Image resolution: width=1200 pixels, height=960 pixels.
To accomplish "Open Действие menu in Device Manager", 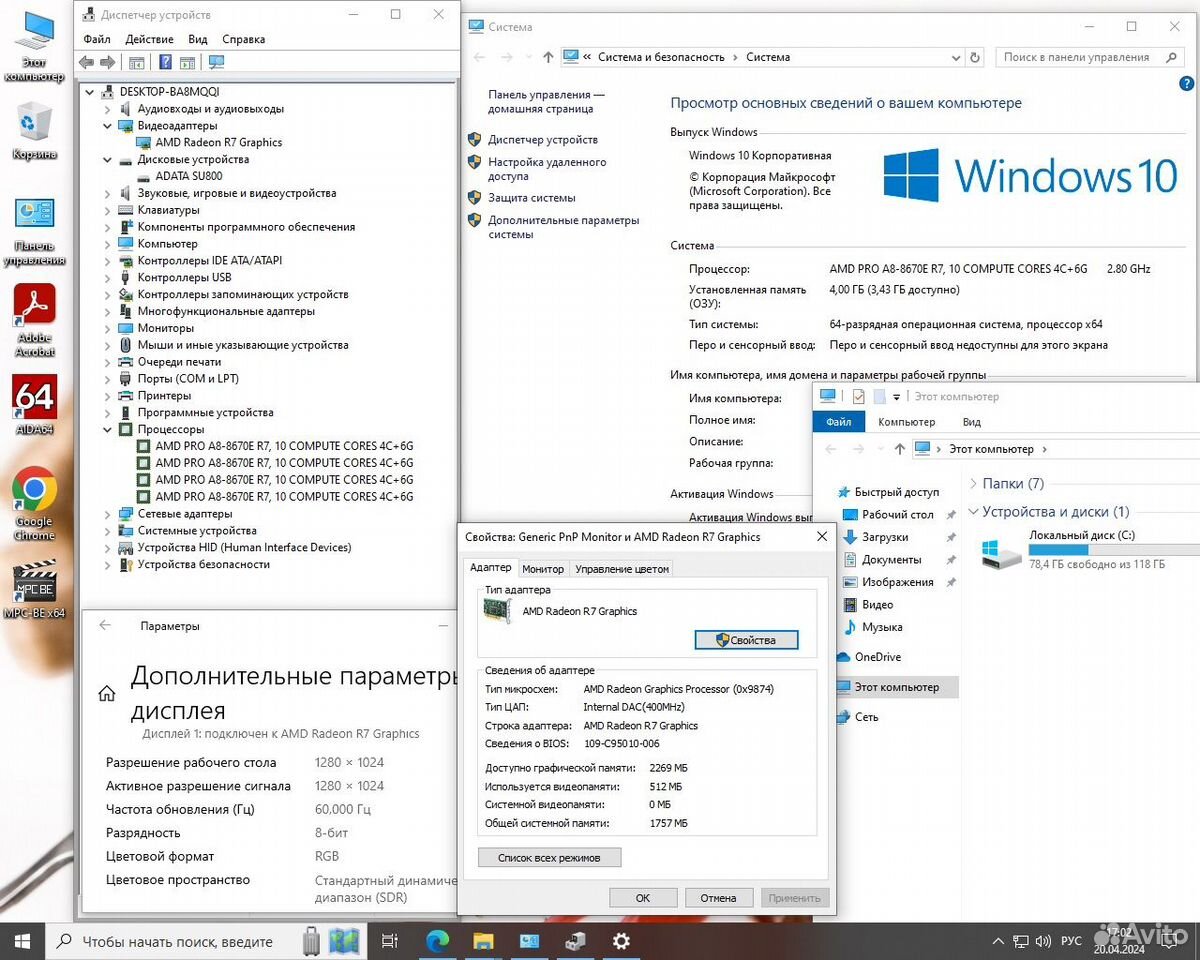I will point(149,39).
